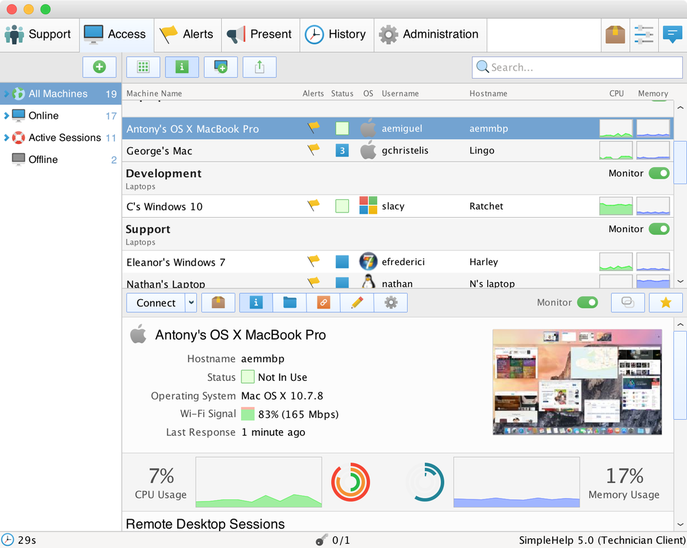Open the chat message icon in top bar
Screen dimensions: 687x548
(x=672, y=35)
